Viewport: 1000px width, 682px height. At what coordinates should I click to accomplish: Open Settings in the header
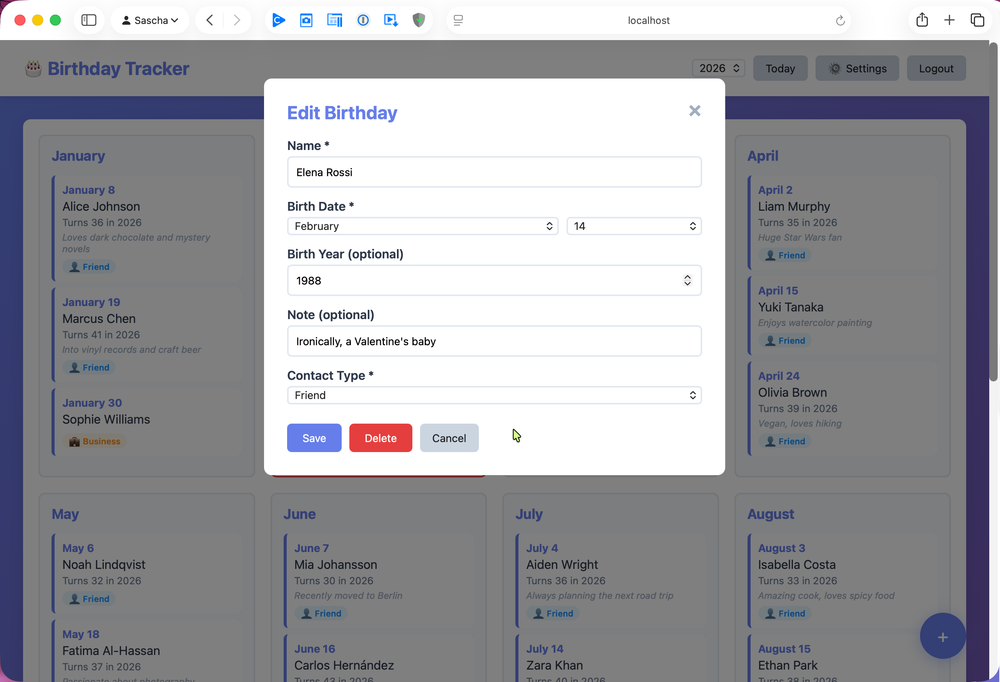pyautogui.click(x=857, y=68)
